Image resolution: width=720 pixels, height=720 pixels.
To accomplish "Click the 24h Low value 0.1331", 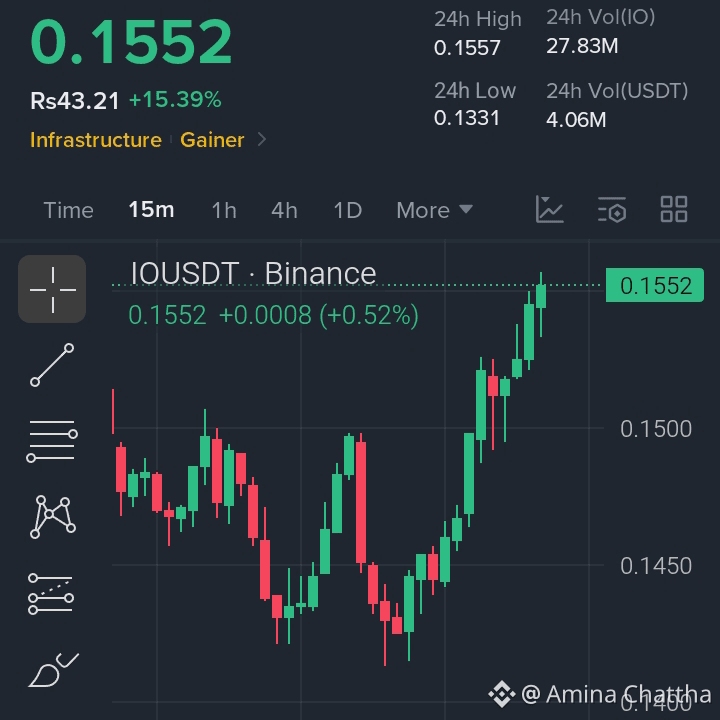I will 467,118.
